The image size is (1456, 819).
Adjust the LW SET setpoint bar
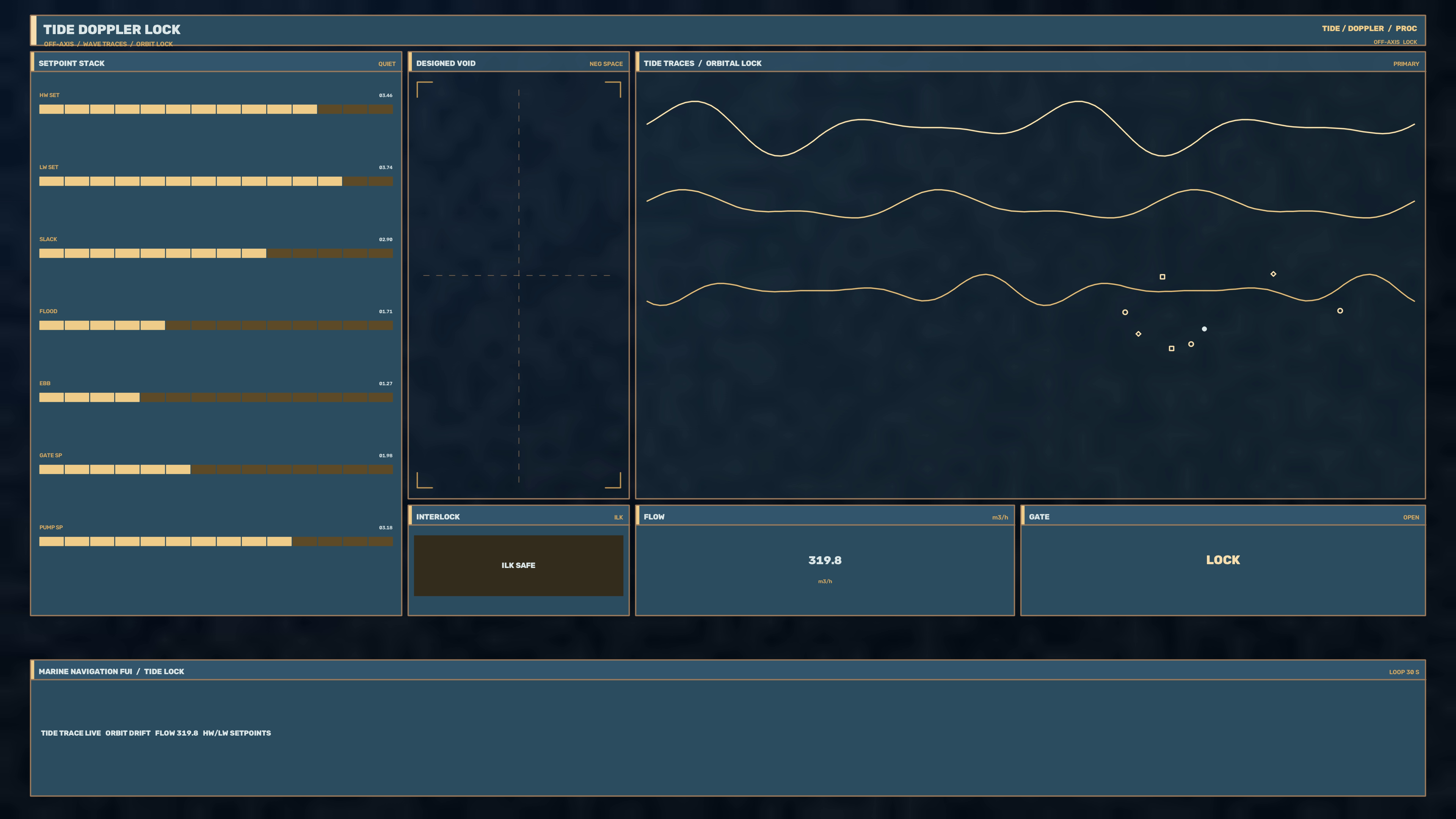(216, 182)
